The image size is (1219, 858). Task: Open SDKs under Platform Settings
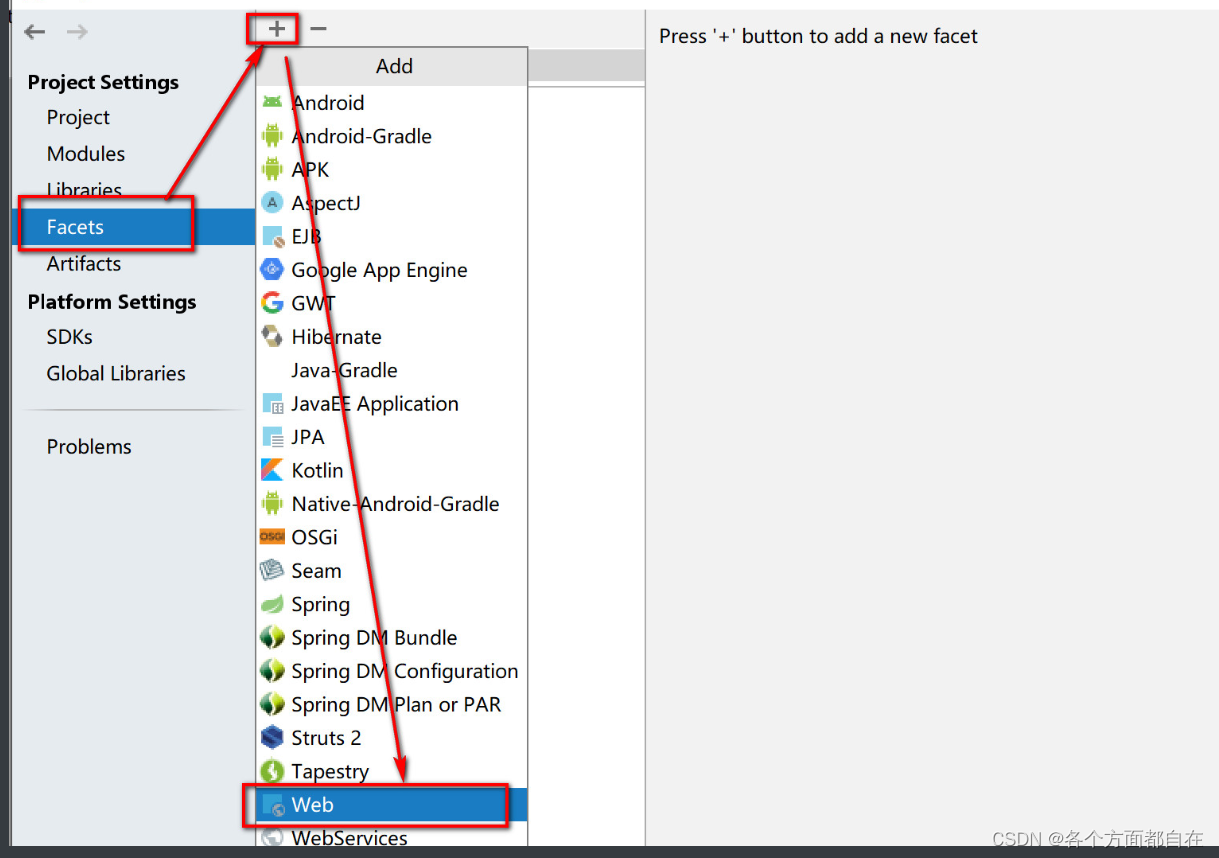click(70, 337)
